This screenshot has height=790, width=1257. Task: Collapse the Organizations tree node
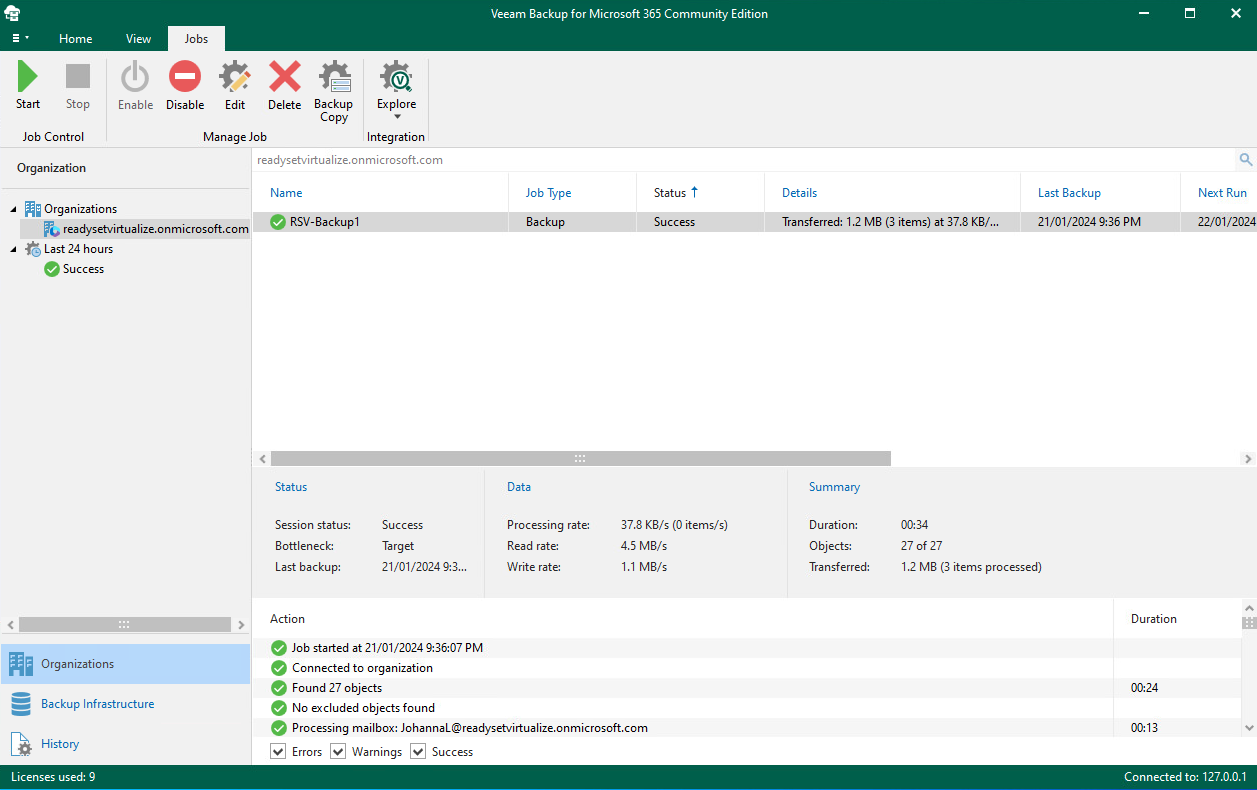[14, 209]
